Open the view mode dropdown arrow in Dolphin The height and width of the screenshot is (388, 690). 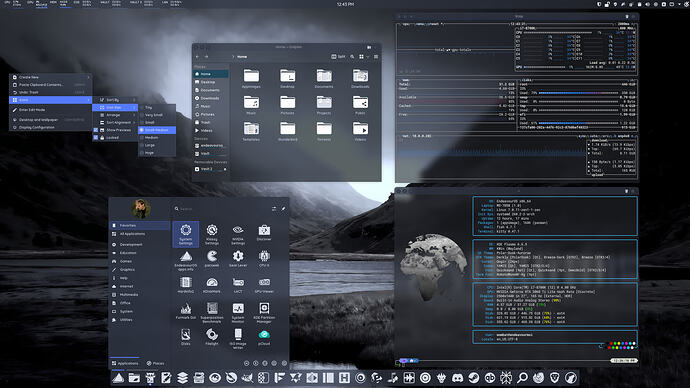click(368, 57)
